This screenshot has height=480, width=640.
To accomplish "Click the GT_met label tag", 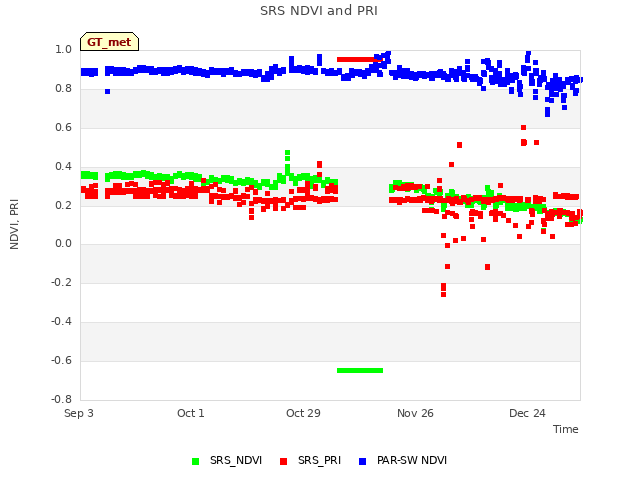I will [109, 42].
